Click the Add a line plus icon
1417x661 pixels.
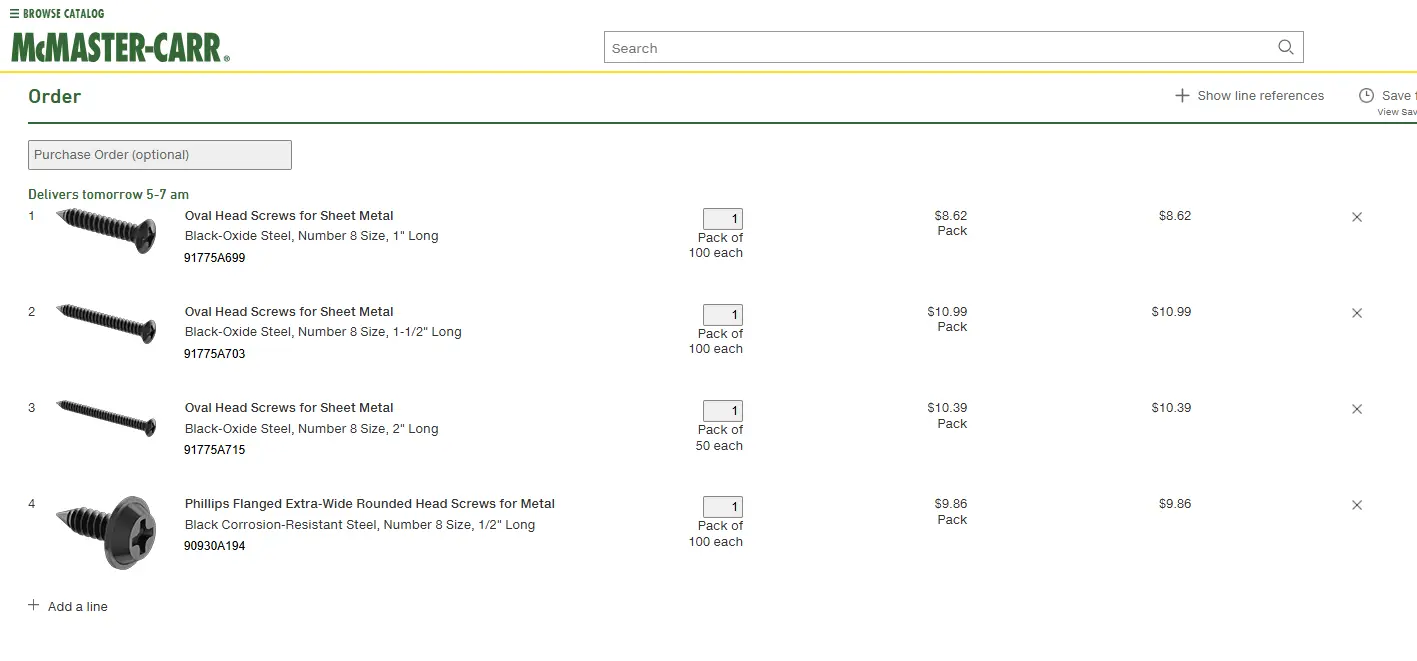[34, 605]
